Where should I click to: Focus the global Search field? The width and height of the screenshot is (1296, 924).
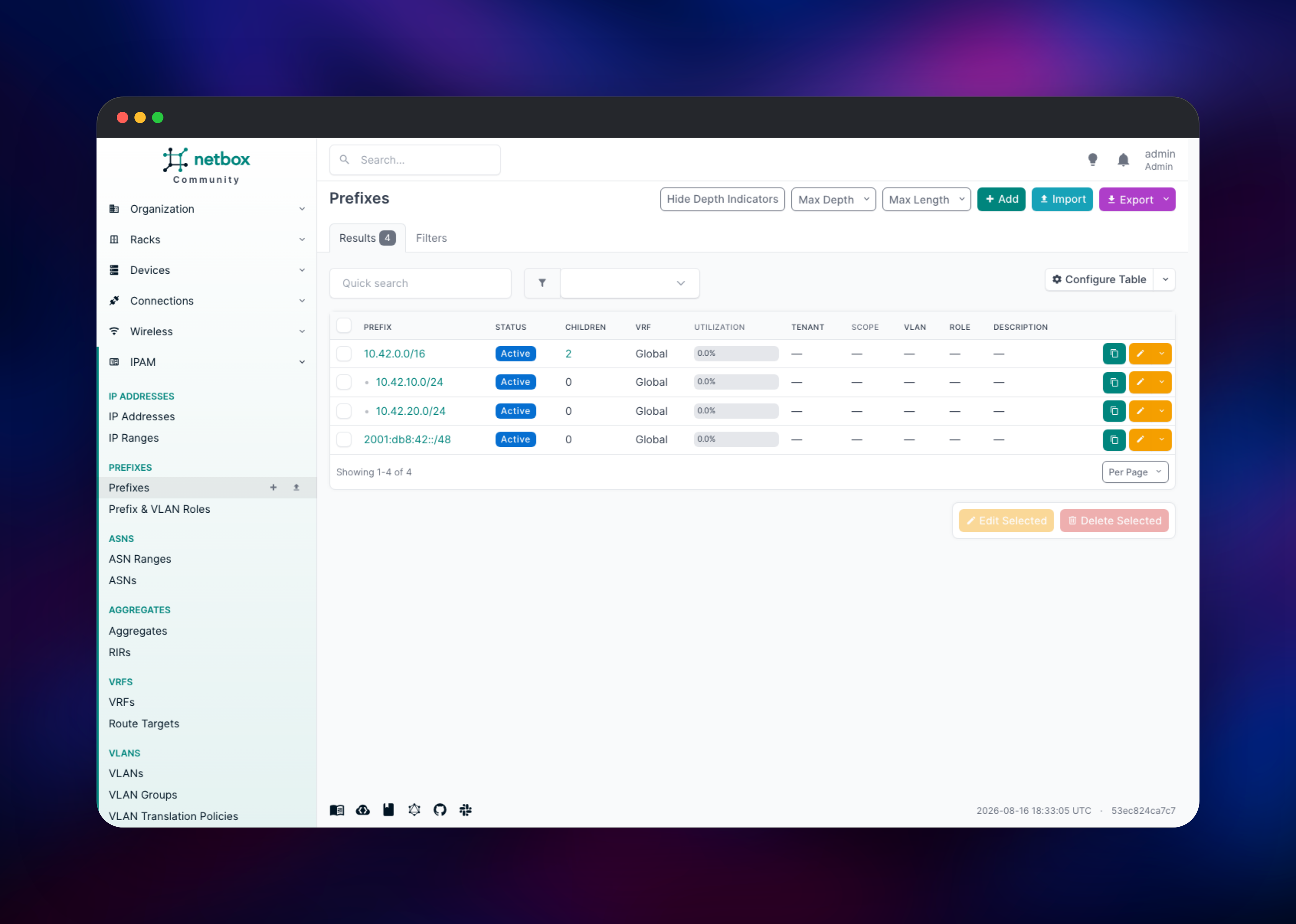[415, 160]
